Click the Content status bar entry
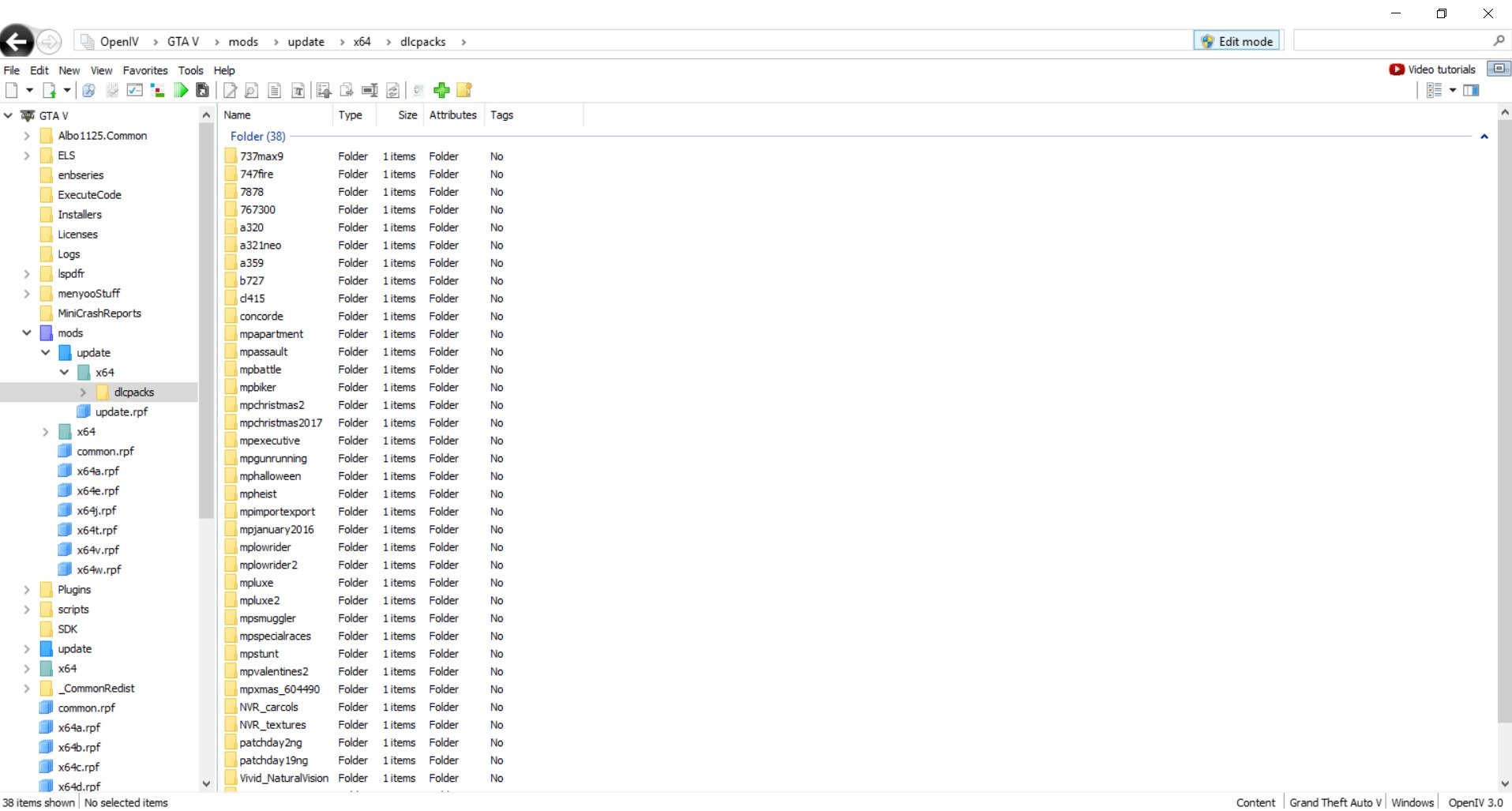The image size is (1512, 811). coord(1255,802)
